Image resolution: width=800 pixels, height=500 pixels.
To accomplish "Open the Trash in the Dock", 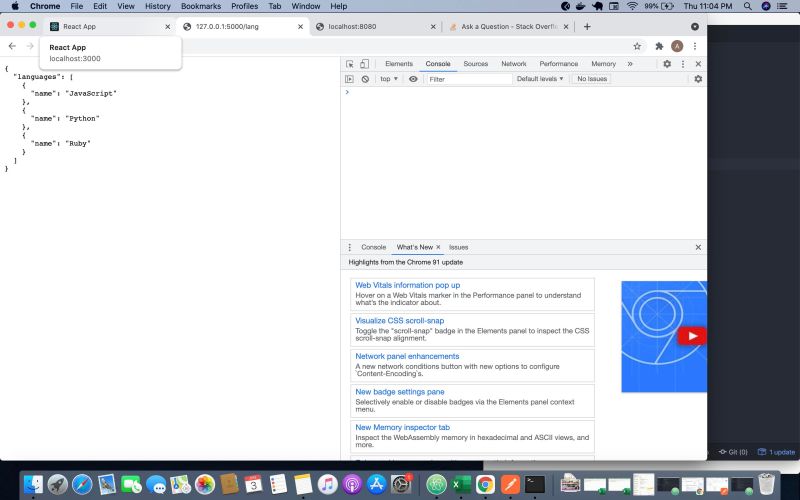I will (766, 484).
